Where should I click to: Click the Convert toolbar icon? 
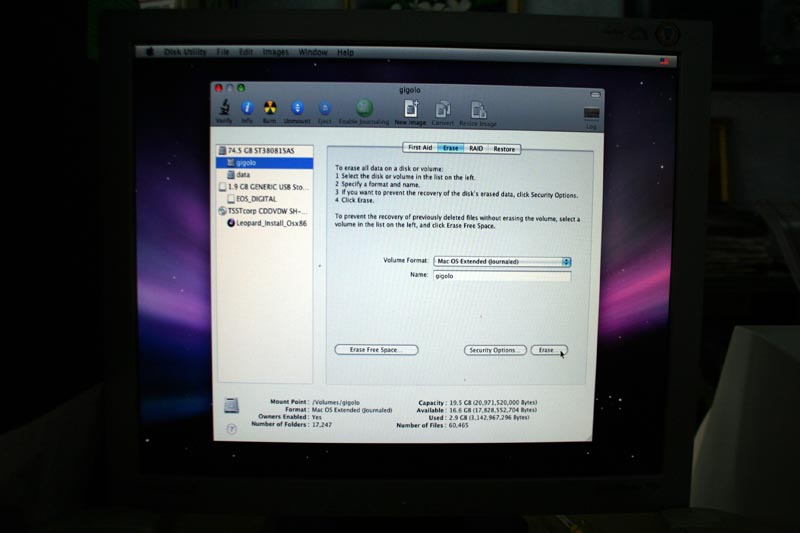click(x=442, y=109)
